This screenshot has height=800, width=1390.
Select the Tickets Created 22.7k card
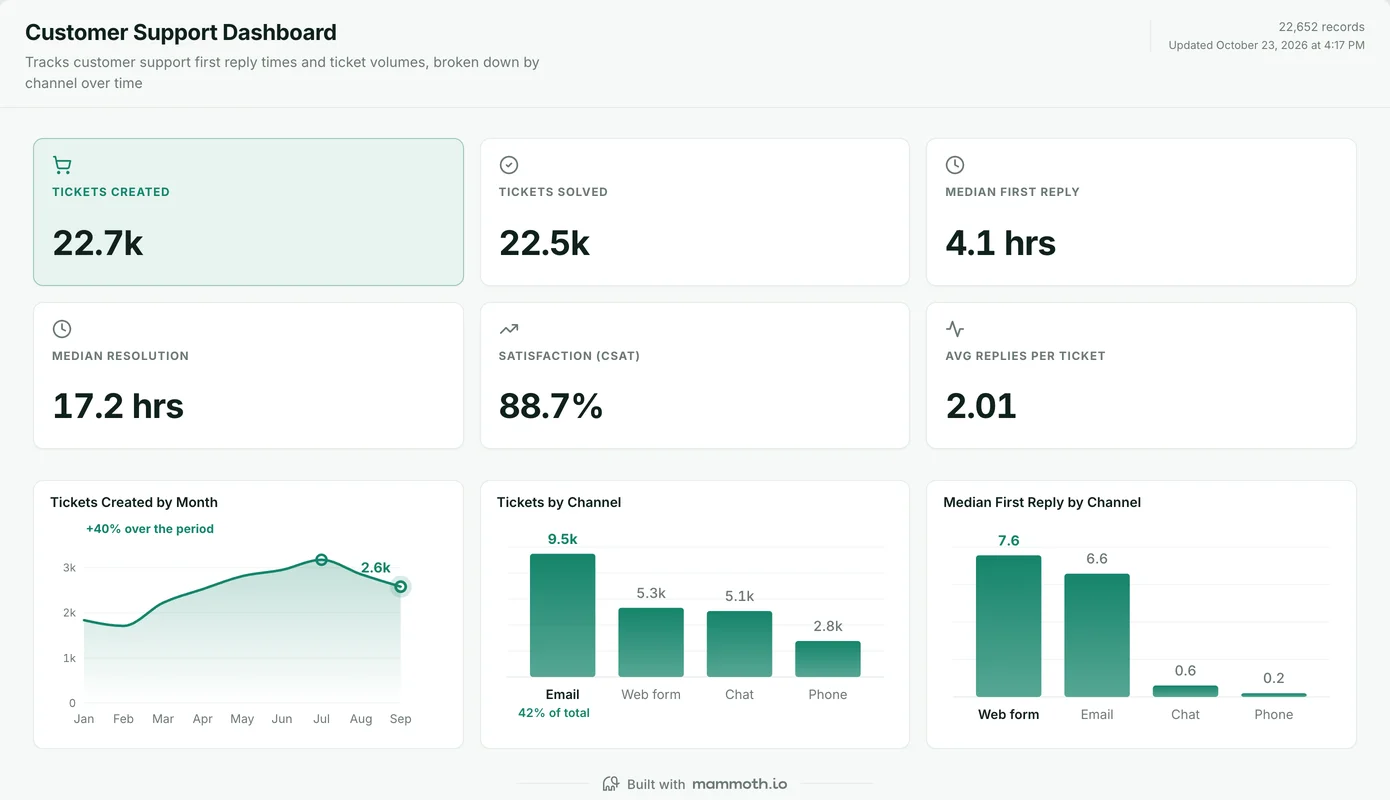pos(248,212)
